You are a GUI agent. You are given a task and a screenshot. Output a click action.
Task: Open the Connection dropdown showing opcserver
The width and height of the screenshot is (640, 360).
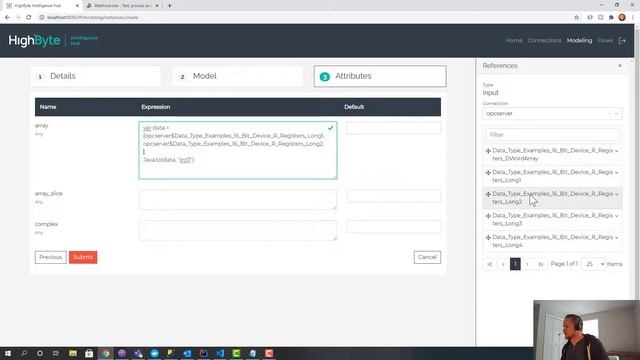(x=552, y=113)
